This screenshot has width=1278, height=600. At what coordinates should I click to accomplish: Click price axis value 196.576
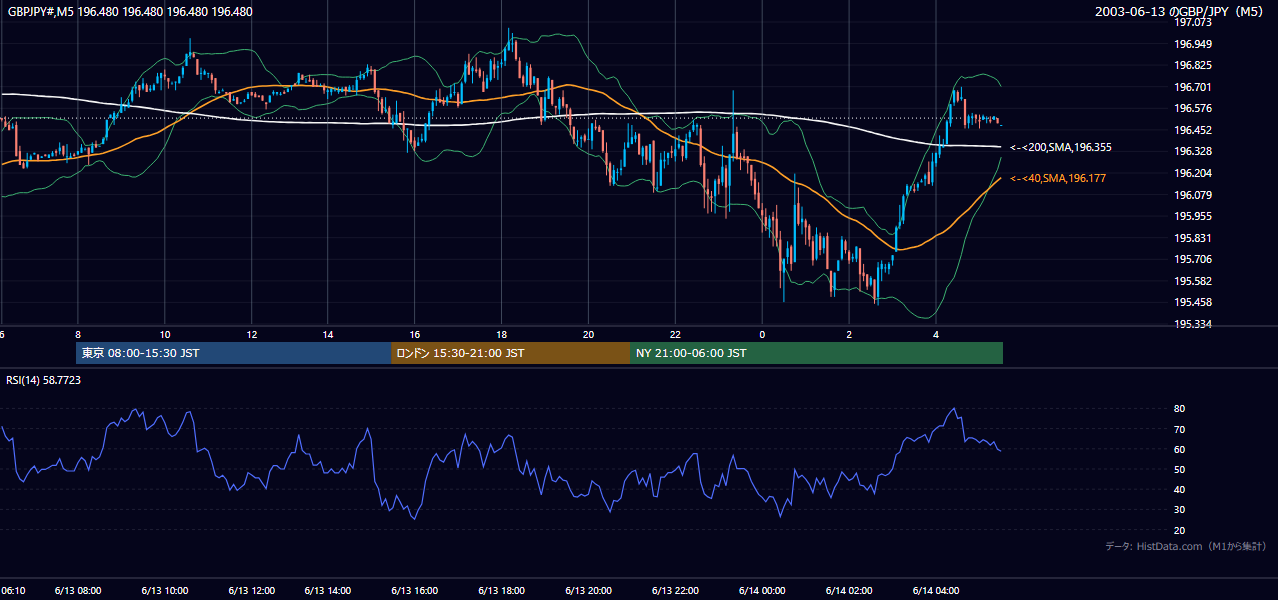[1195, 108]
